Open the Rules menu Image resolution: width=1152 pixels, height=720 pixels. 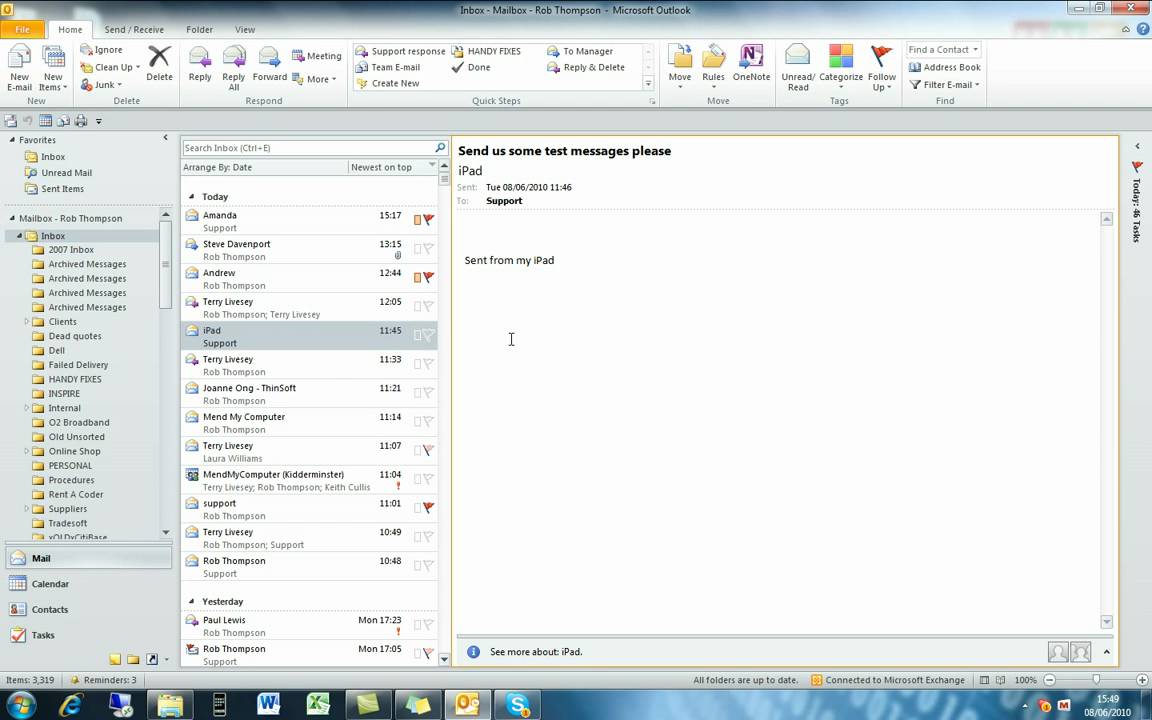(x=713, y=68)
